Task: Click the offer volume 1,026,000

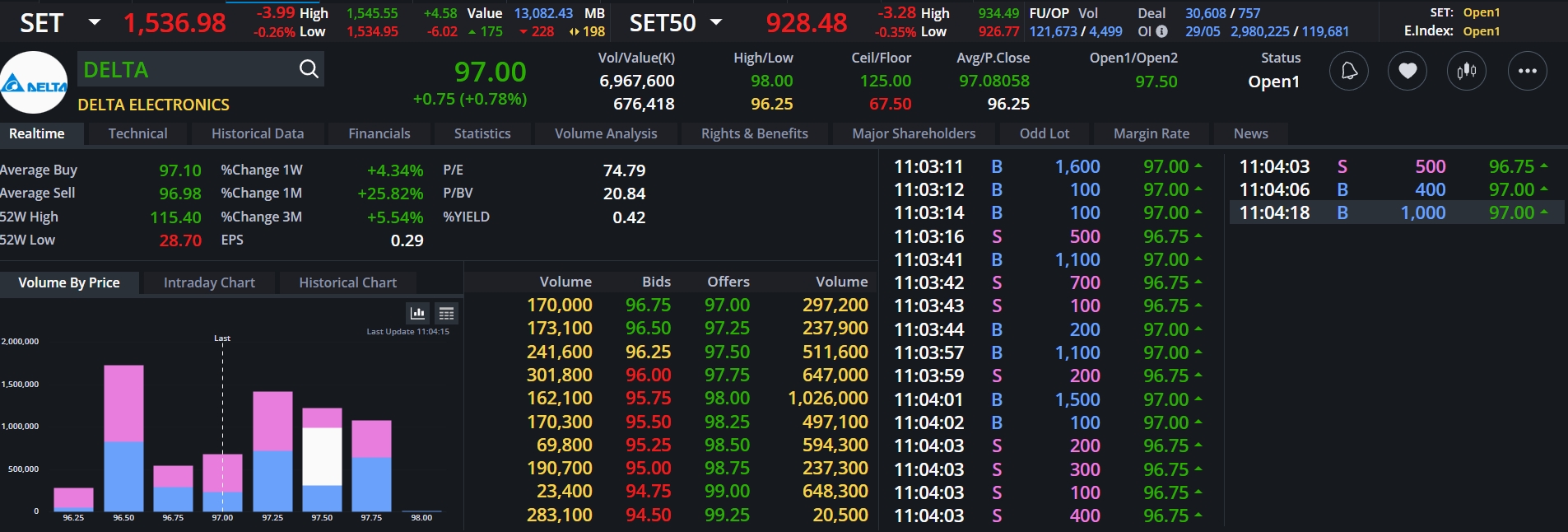Action: pyautogui.click(x=828, y=398)
